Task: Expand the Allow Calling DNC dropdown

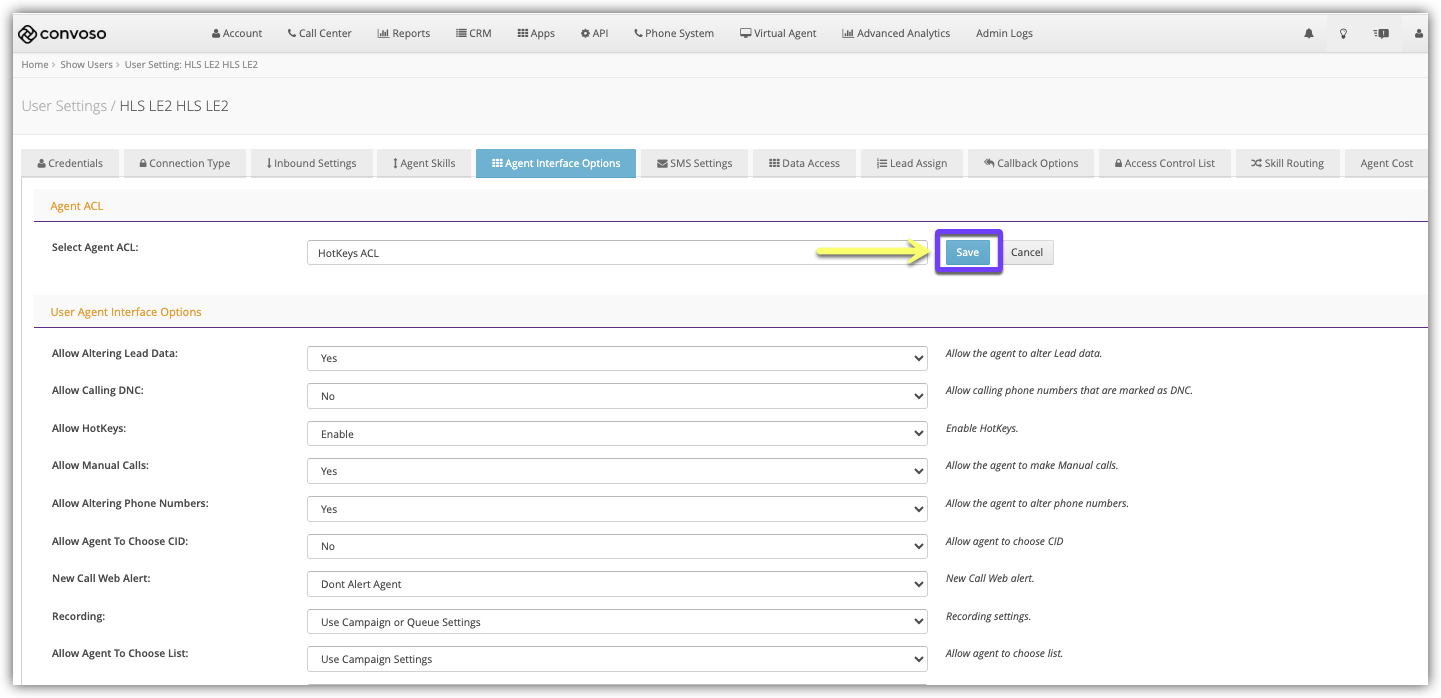Action: [x=617, y=397]
